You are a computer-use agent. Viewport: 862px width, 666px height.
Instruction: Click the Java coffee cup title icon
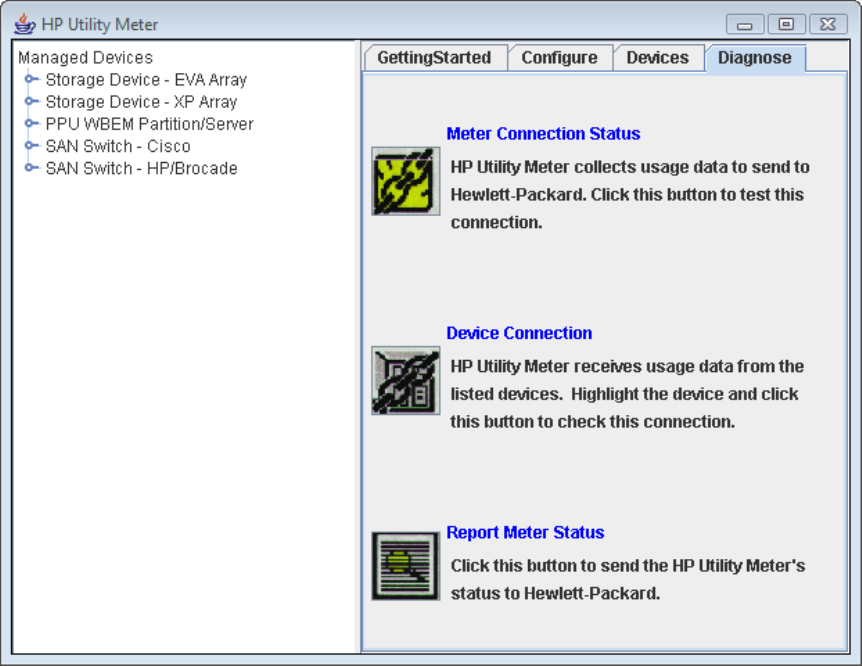click(x=25, y=24)
